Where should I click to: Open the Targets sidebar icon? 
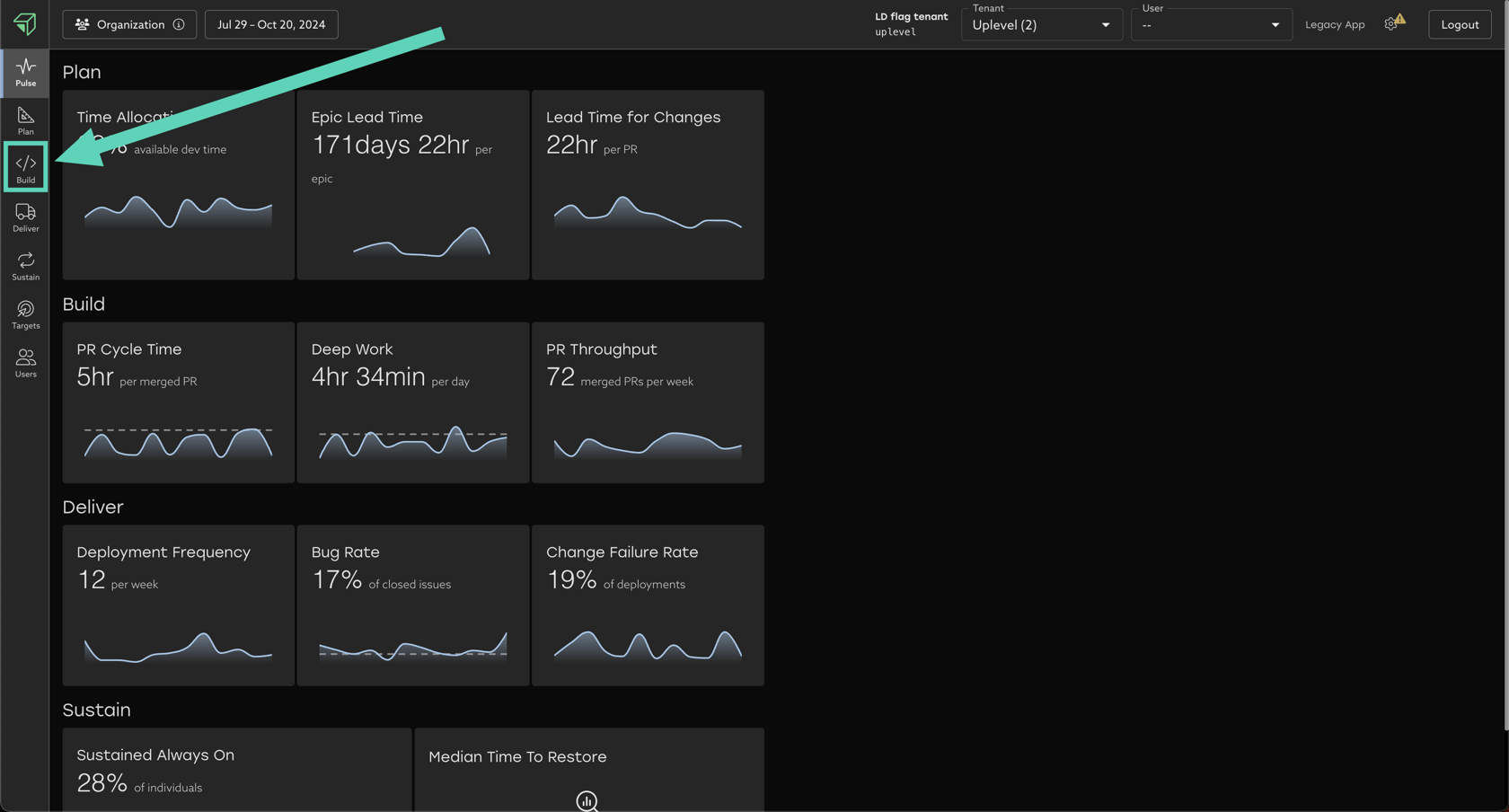(x=25, y=314)
